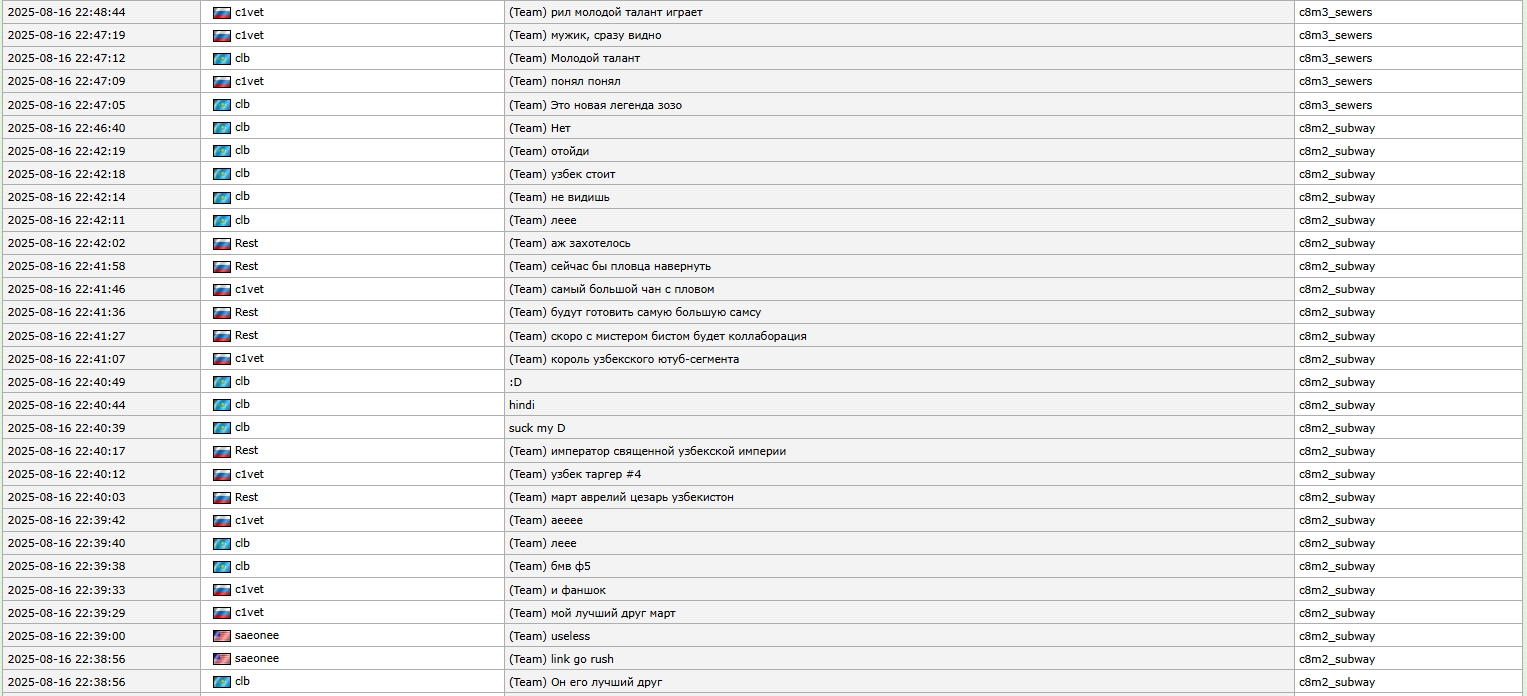Open player saeonee in the 22:39:00 row
This screenshot has width=1527, height=696.
click(x=257, y=636)
